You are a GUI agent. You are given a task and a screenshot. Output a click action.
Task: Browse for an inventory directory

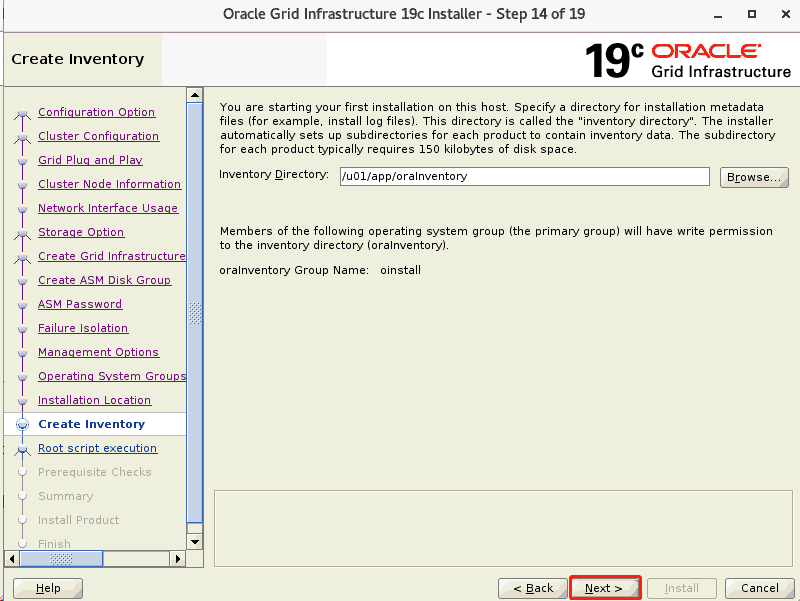pyautogui.click(x=754, y=177)
